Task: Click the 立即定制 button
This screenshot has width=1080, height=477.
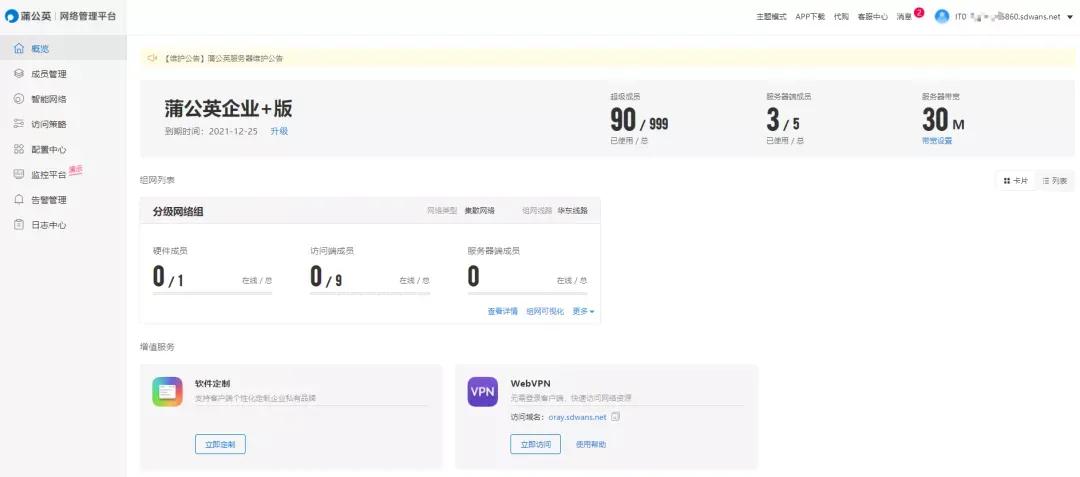Action: 220,445
